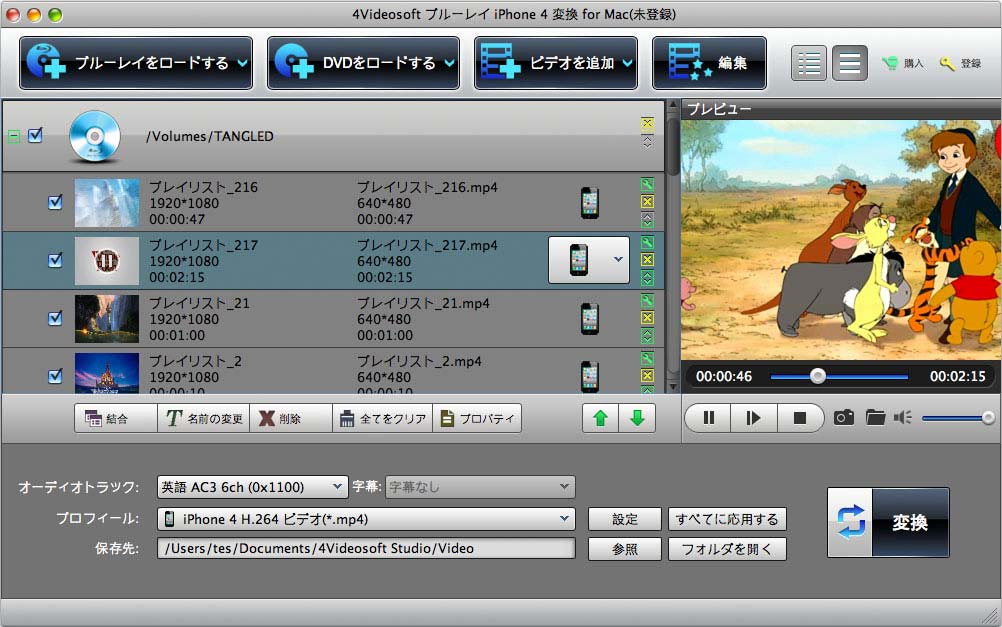Image resolution: width=1002 pixels, height=627 pixels.
Task: Open the ビデオを追加 menu
Action: point(557,63)
